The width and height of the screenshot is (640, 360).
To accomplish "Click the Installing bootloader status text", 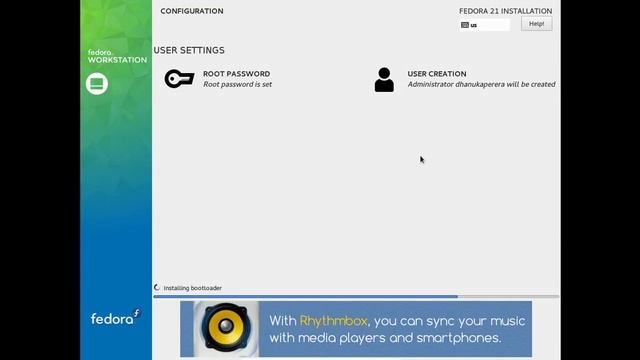I will tap(192, 288).
